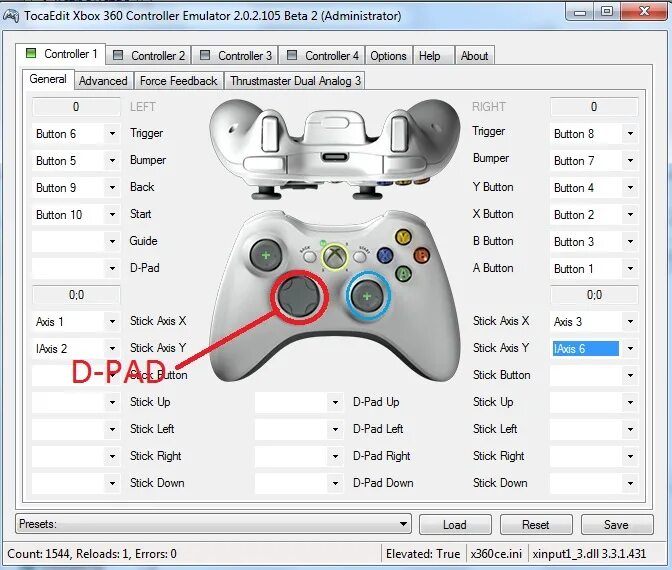Open the Options tab
The height and width of the screenshot is (570, 672).
coord(388,55)
